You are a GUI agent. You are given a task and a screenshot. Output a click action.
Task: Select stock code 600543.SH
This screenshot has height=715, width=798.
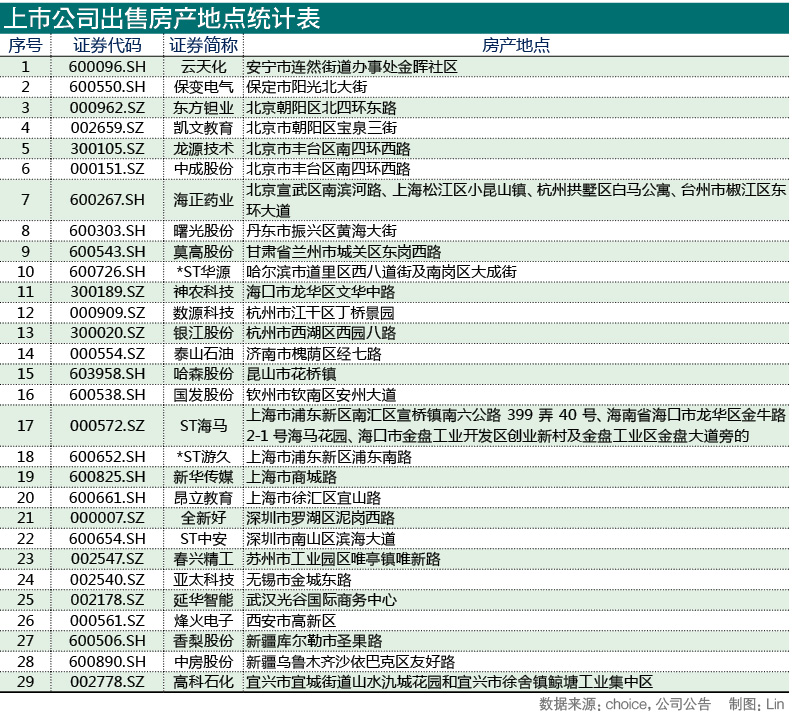[107, 252]
